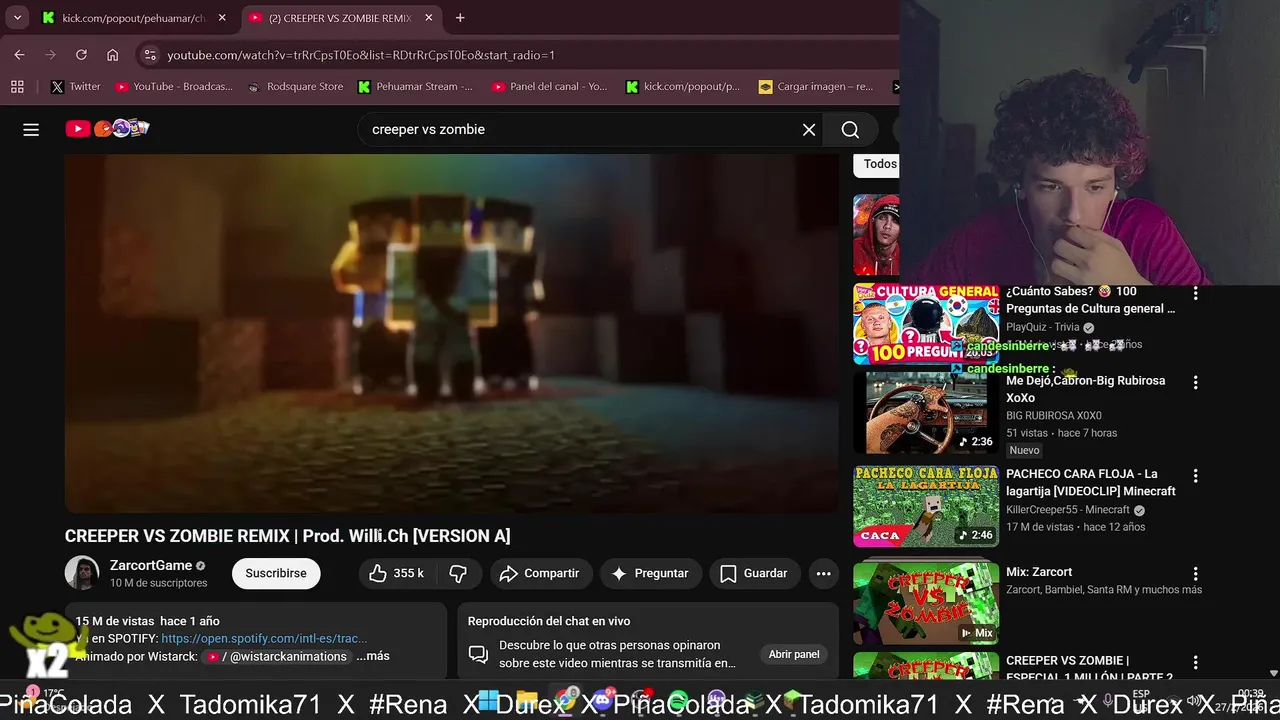Image resolution: width=1280 pixels, height=720 pixels.
Task: Open 'Me Dejó,Cabron-Big Rubirosa XoXo' title
Action: coord(1086,389)
